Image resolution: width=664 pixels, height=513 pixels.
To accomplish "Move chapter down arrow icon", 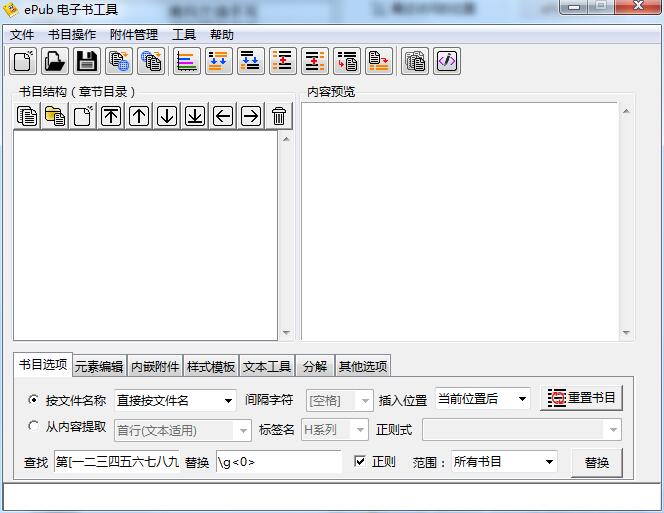I will click(167, 116).
